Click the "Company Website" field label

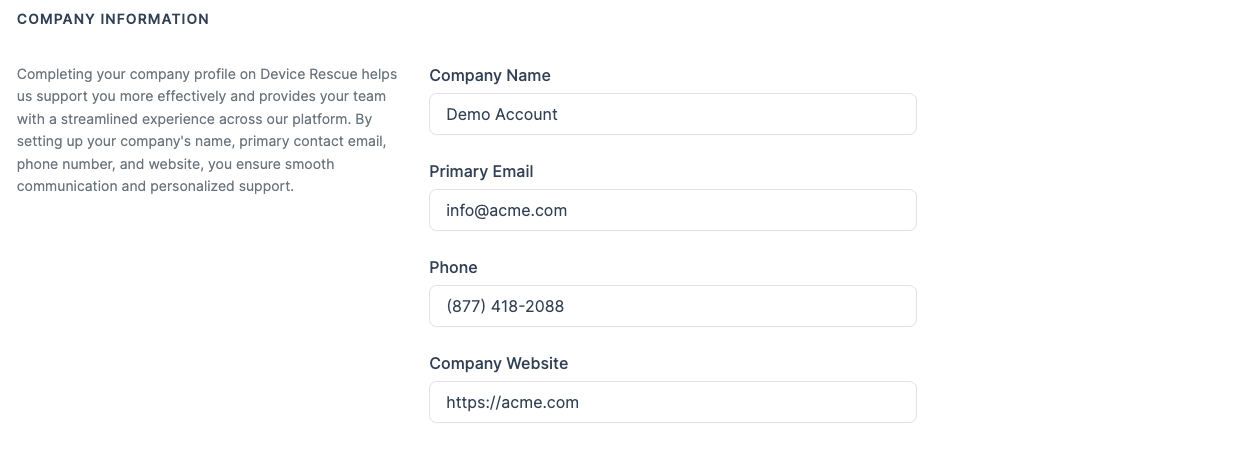click(x=498, y=363)
